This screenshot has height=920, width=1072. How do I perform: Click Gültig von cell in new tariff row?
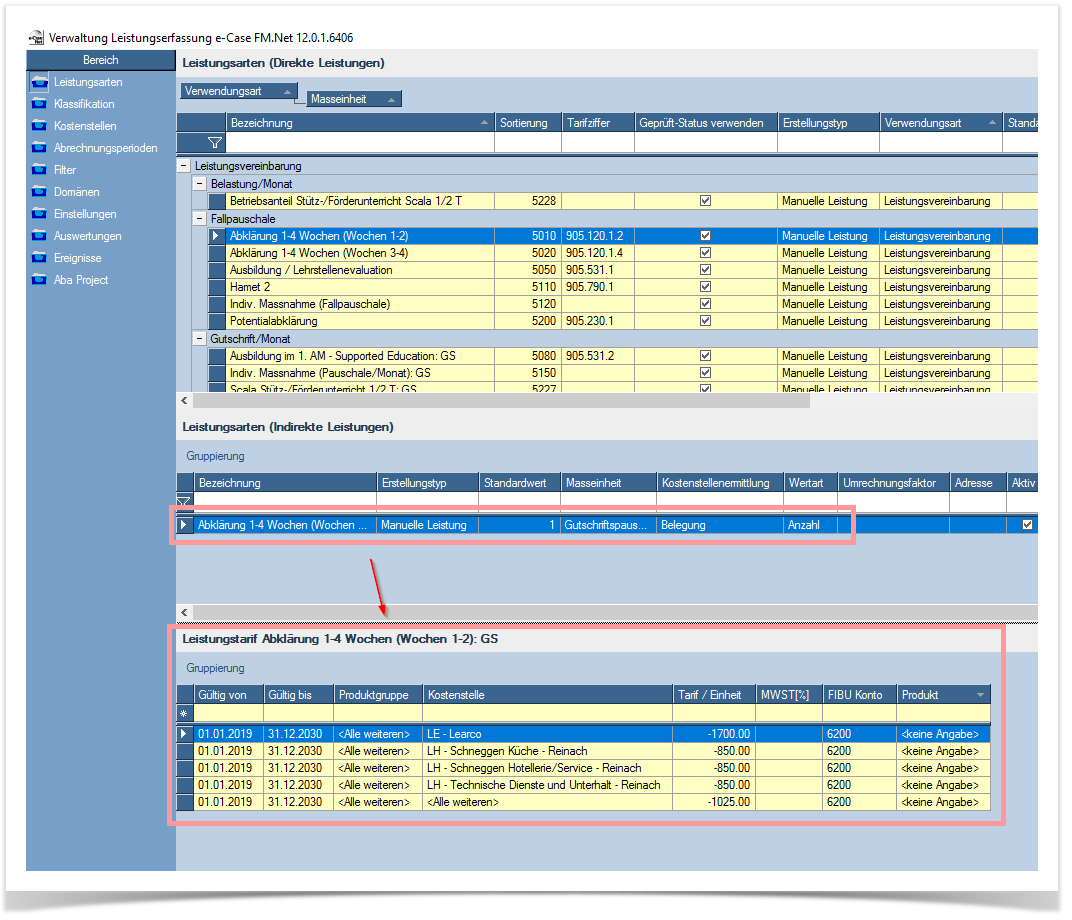coord(228,714)
